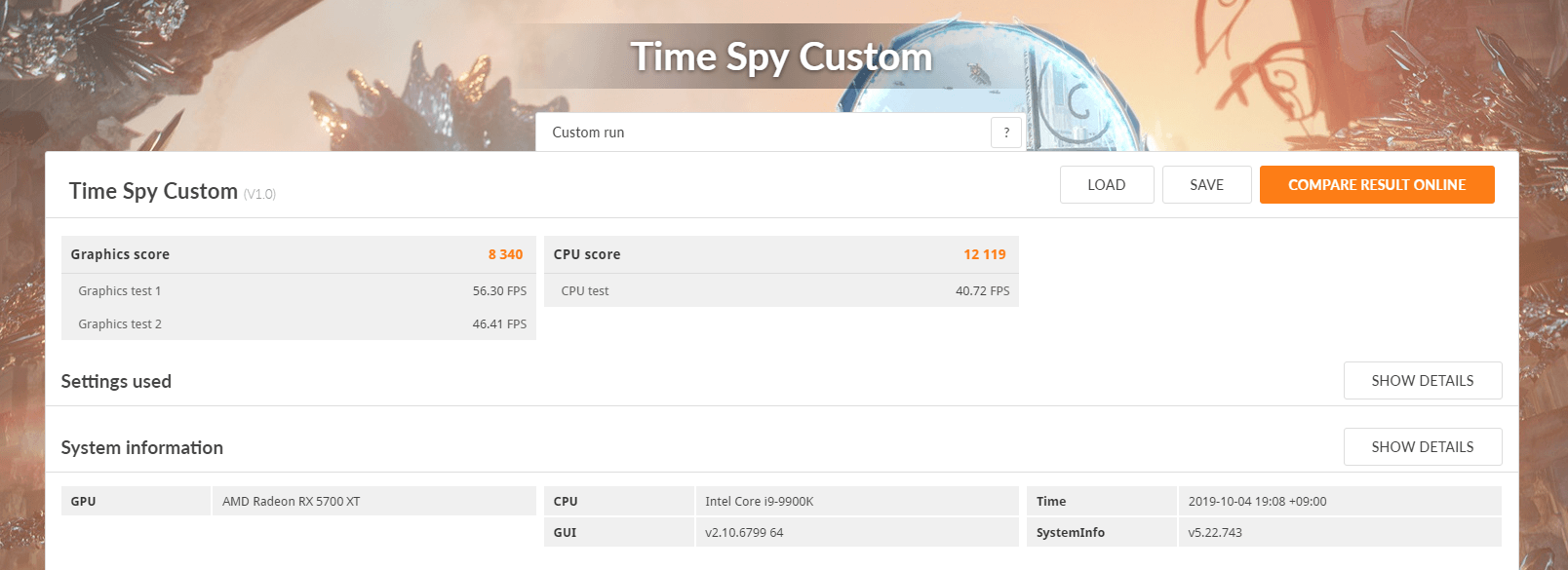The width and height of the screenshot is (1568, 570).
Task: Click the SAVE button
Action: coord(1206,185)
